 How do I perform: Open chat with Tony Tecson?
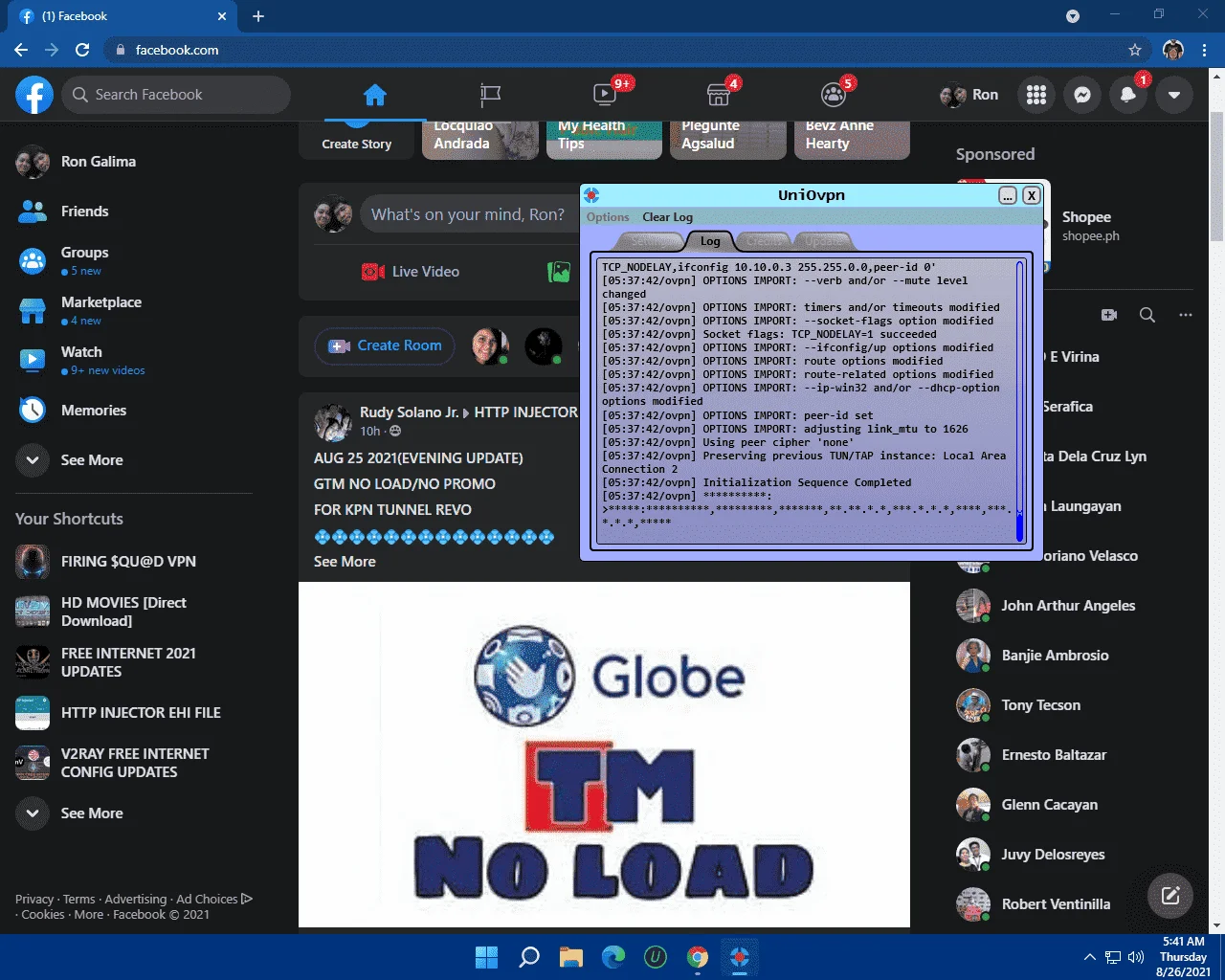click(1070, 705)
